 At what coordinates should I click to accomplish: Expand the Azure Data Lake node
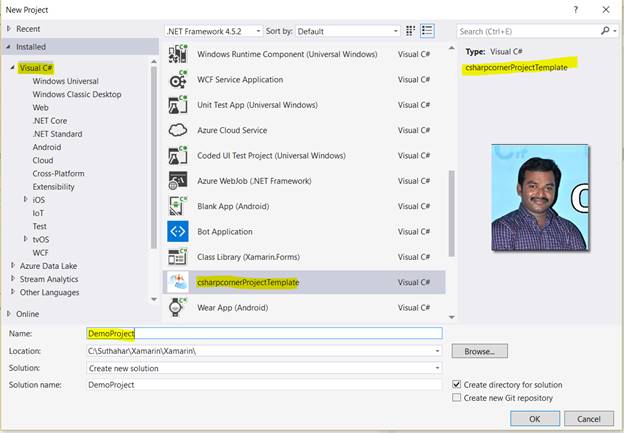click(12, 265)
